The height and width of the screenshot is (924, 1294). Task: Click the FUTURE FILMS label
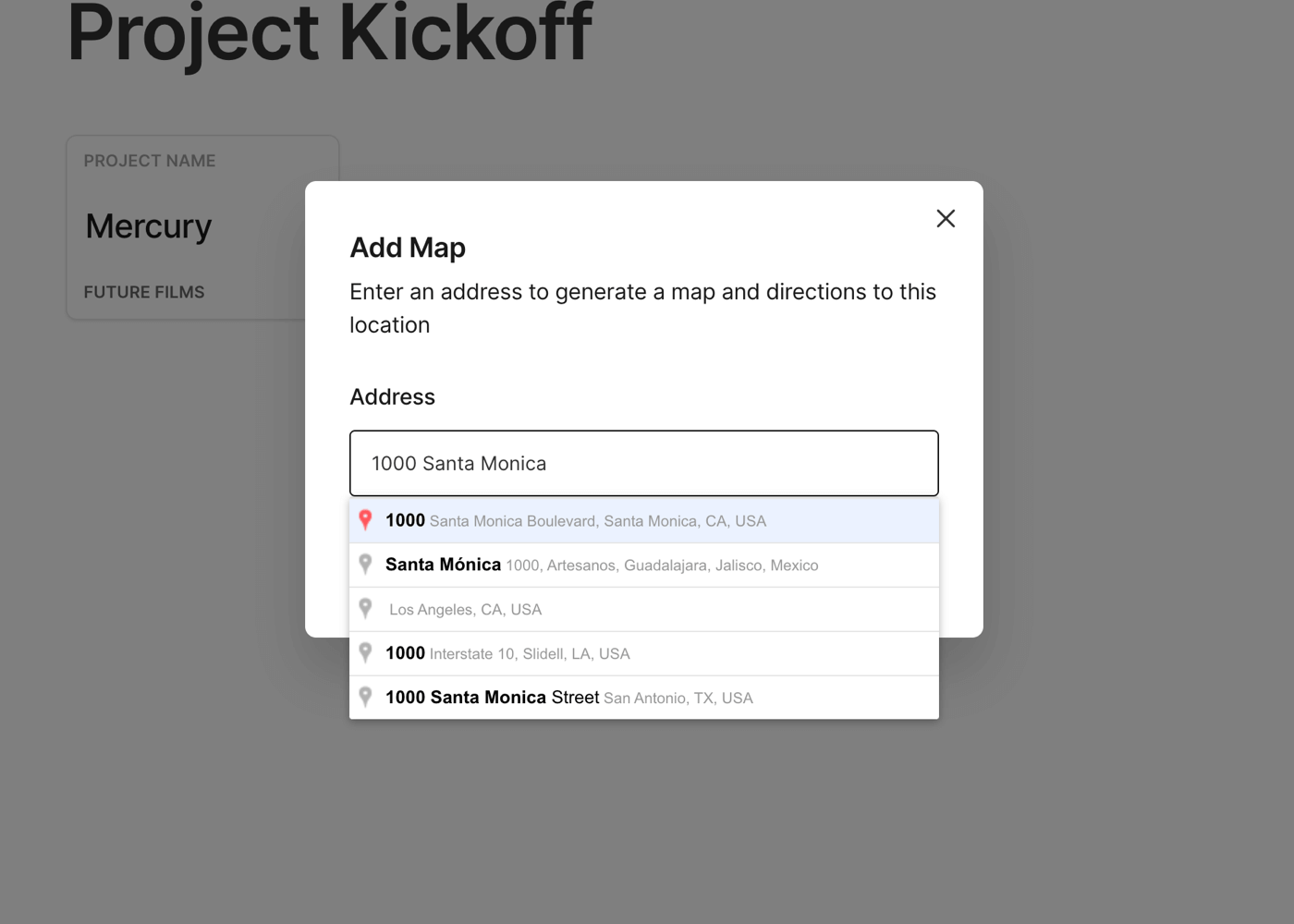(x=144, y=292)
